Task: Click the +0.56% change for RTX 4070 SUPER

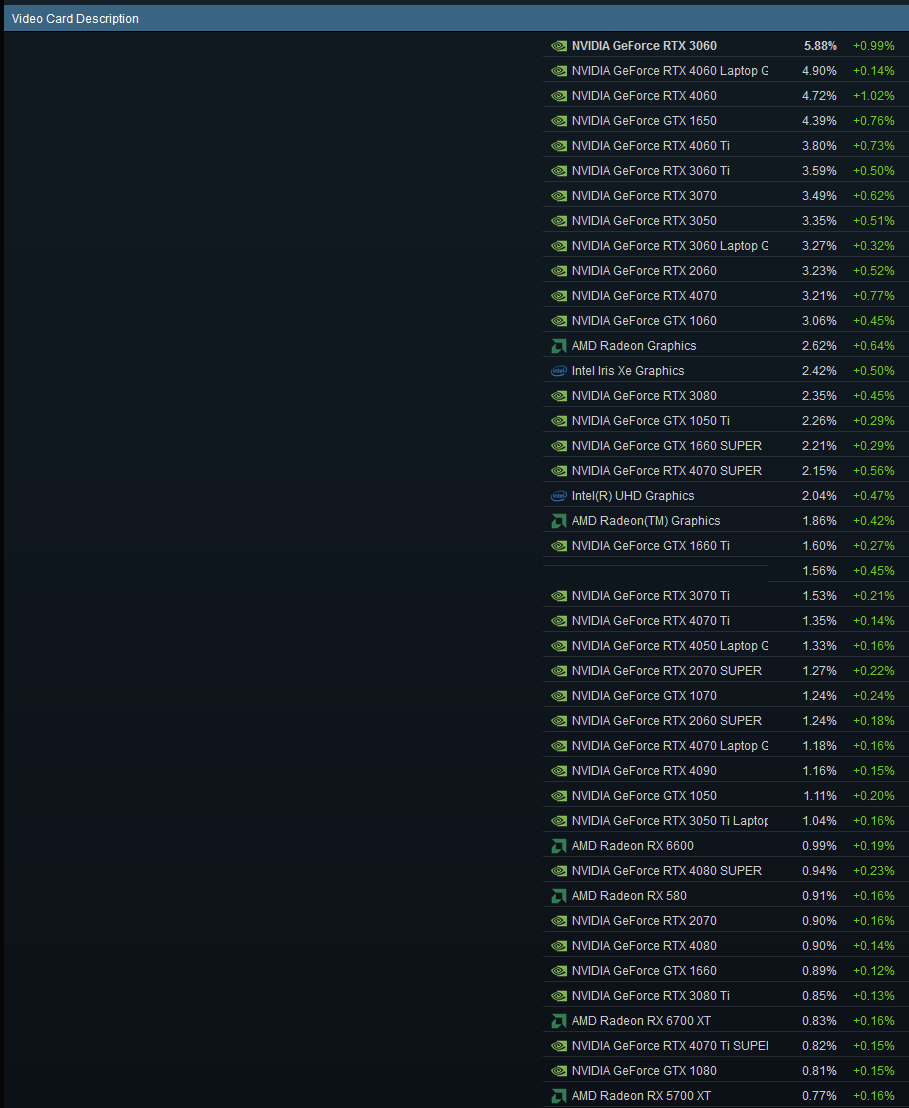Action: pos(874,471)
